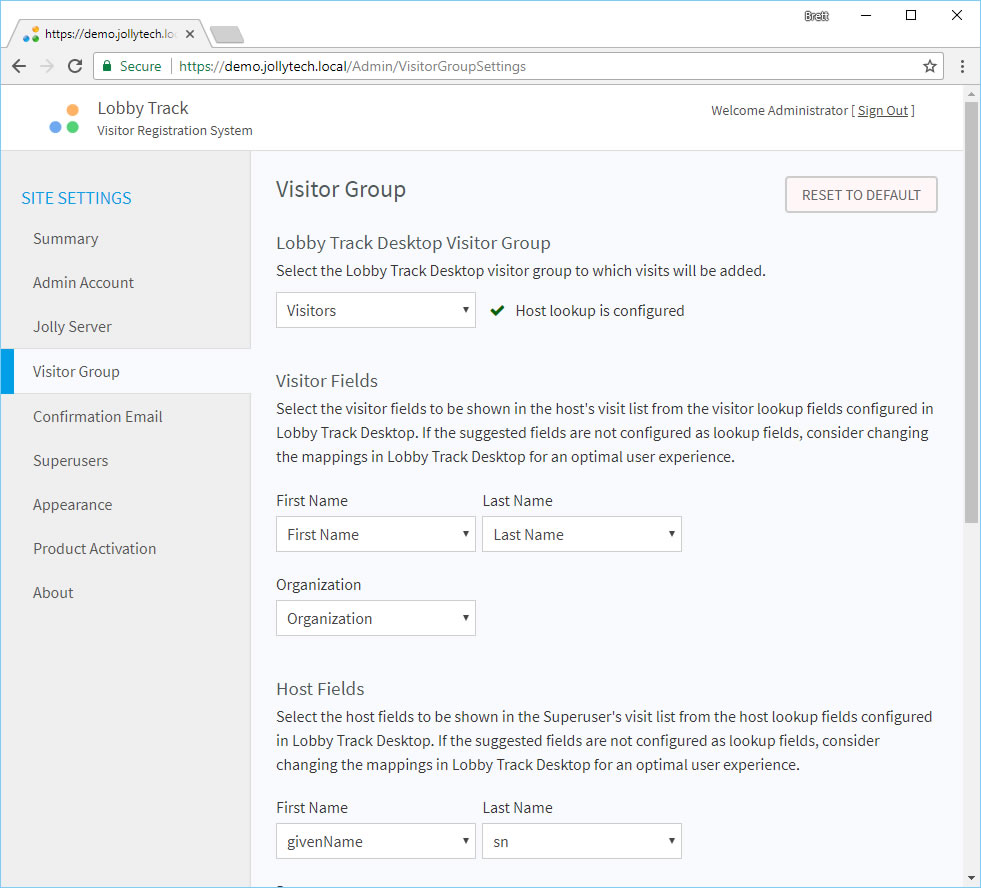981x888 pixels.
Task: Click the Reset to Default button
Action: click(861, 195)
